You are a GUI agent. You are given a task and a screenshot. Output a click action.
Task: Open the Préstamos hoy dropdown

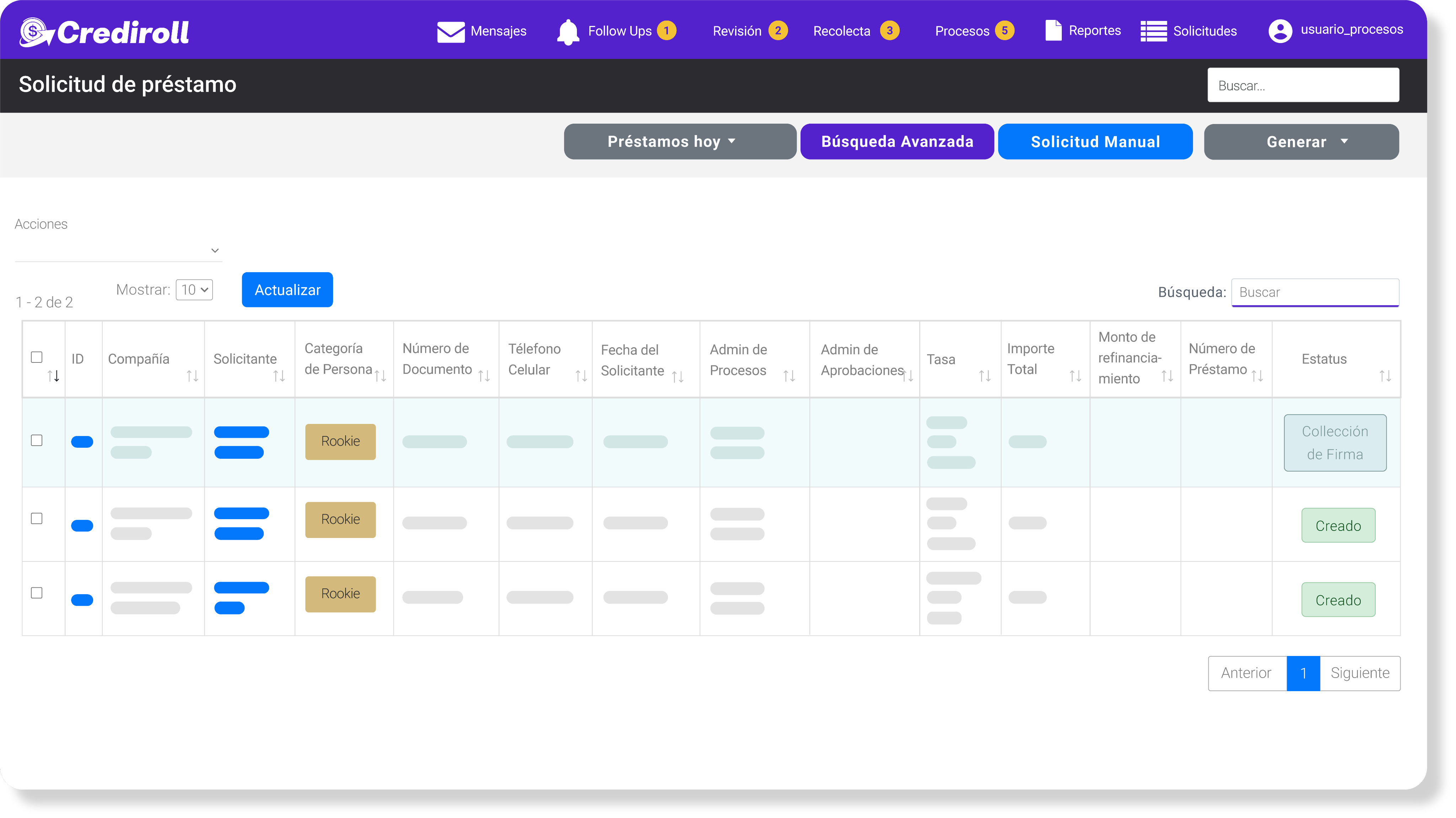(x=680, y=142)
